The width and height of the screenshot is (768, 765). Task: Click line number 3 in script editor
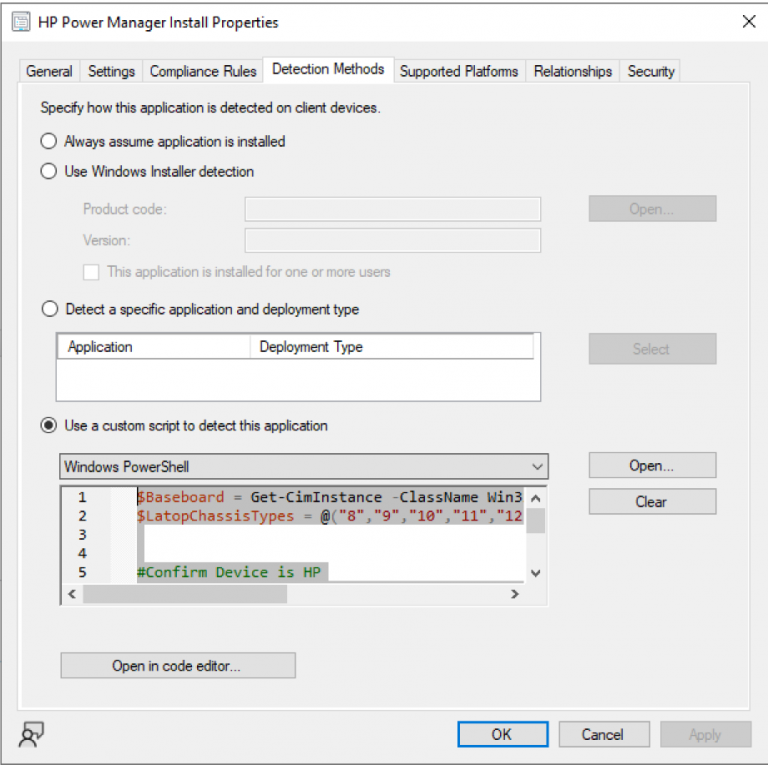(x=82, y=534)
